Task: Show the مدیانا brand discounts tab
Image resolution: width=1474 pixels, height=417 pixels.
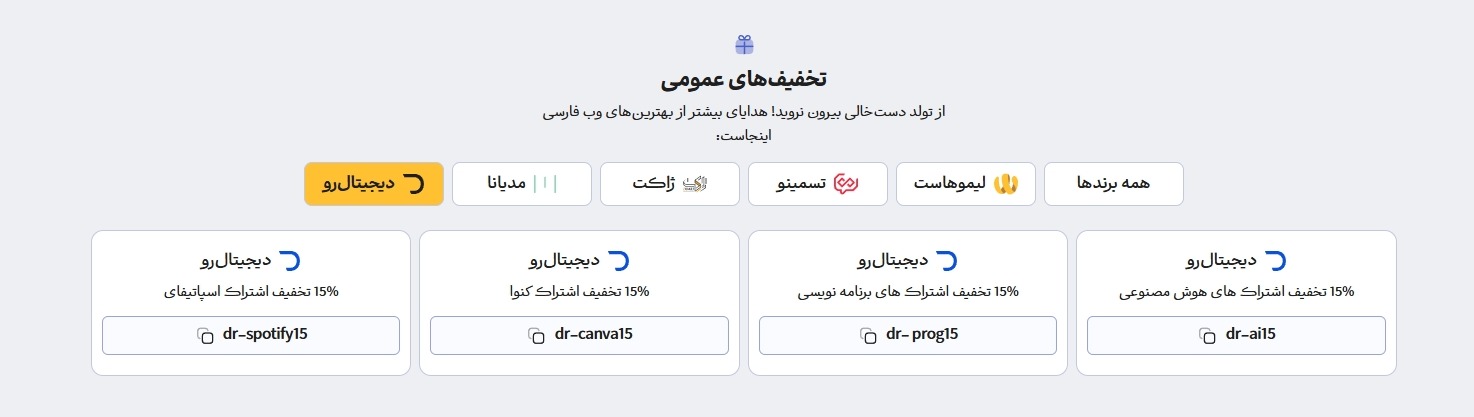Action: click(x=521, y=184)
